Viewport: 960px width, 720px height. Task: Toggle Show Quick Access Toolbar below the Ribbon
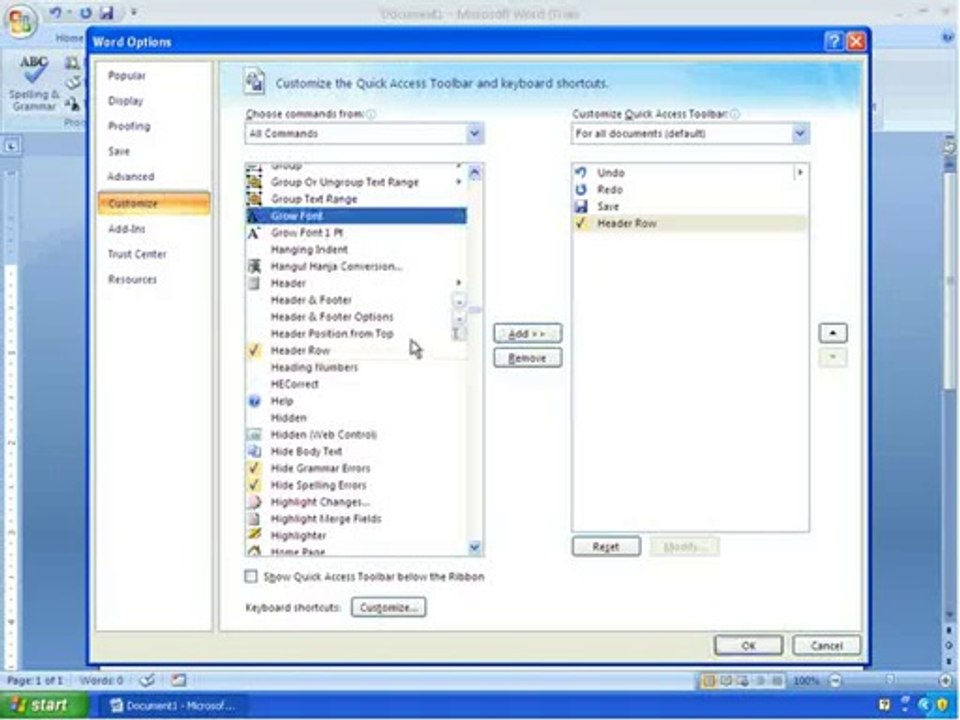[x=251, y=576]
